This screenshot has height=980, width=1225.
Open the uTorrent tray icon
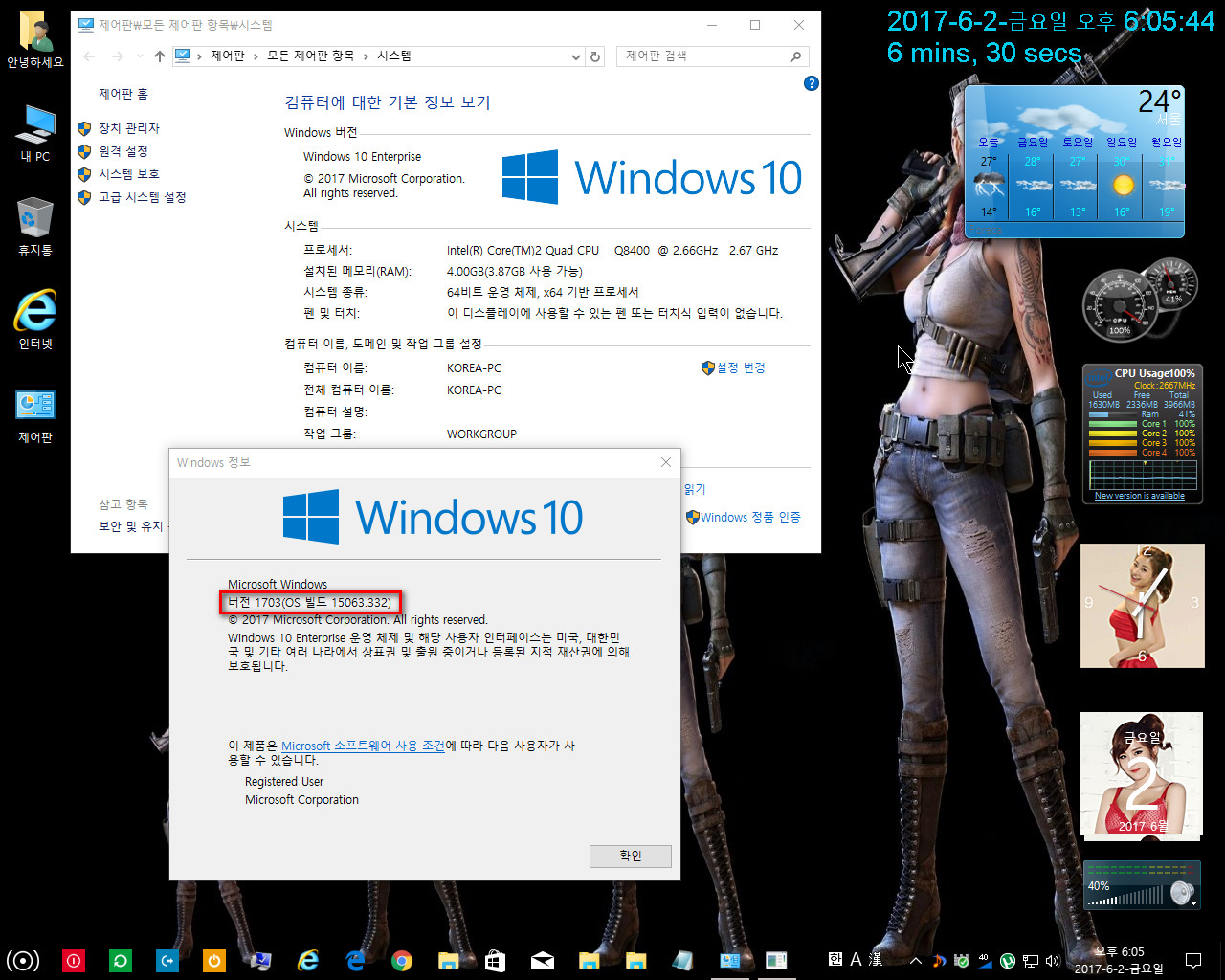tap(1008, 961)
